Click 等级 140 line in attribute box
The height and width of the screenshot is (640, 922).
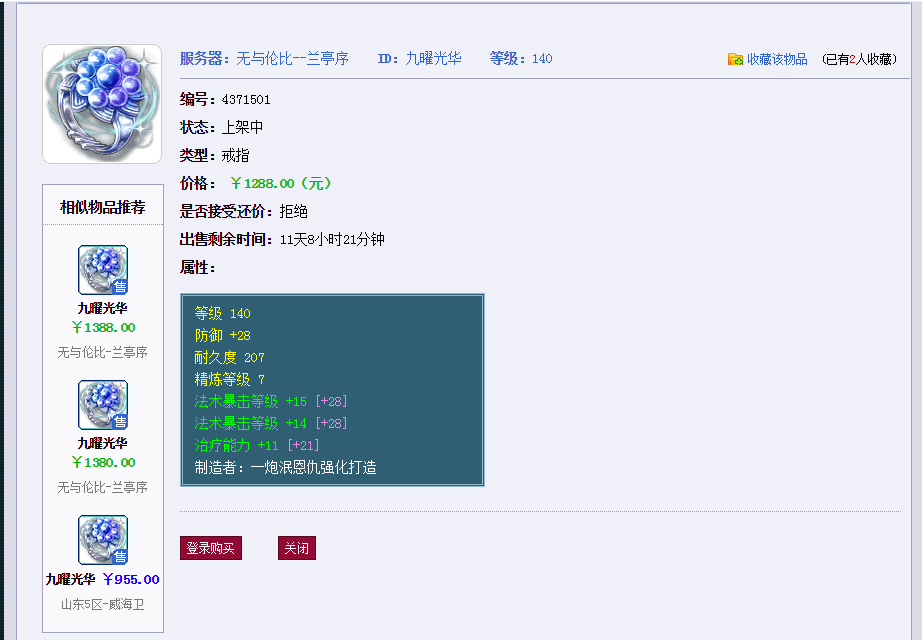pyautogui.click(x=223, y=313)
